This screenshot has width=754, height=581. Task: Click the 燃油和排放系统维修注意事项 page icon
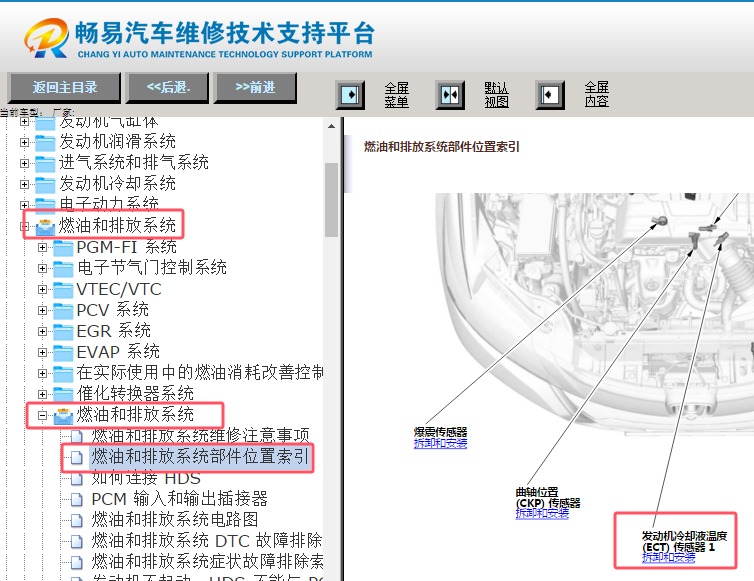(x=76, y=436)
